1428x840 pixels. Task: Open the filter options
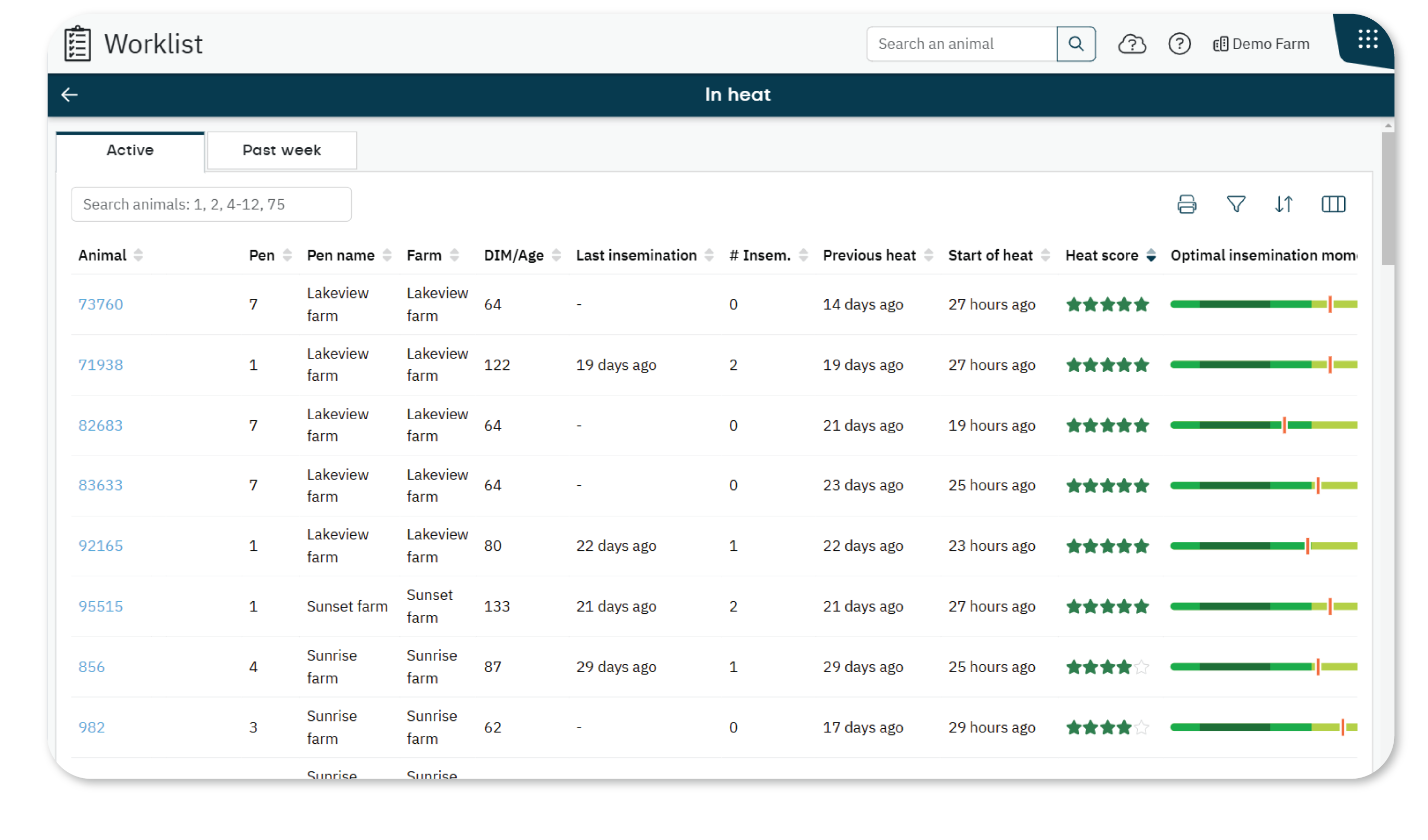coord(1236,204)
